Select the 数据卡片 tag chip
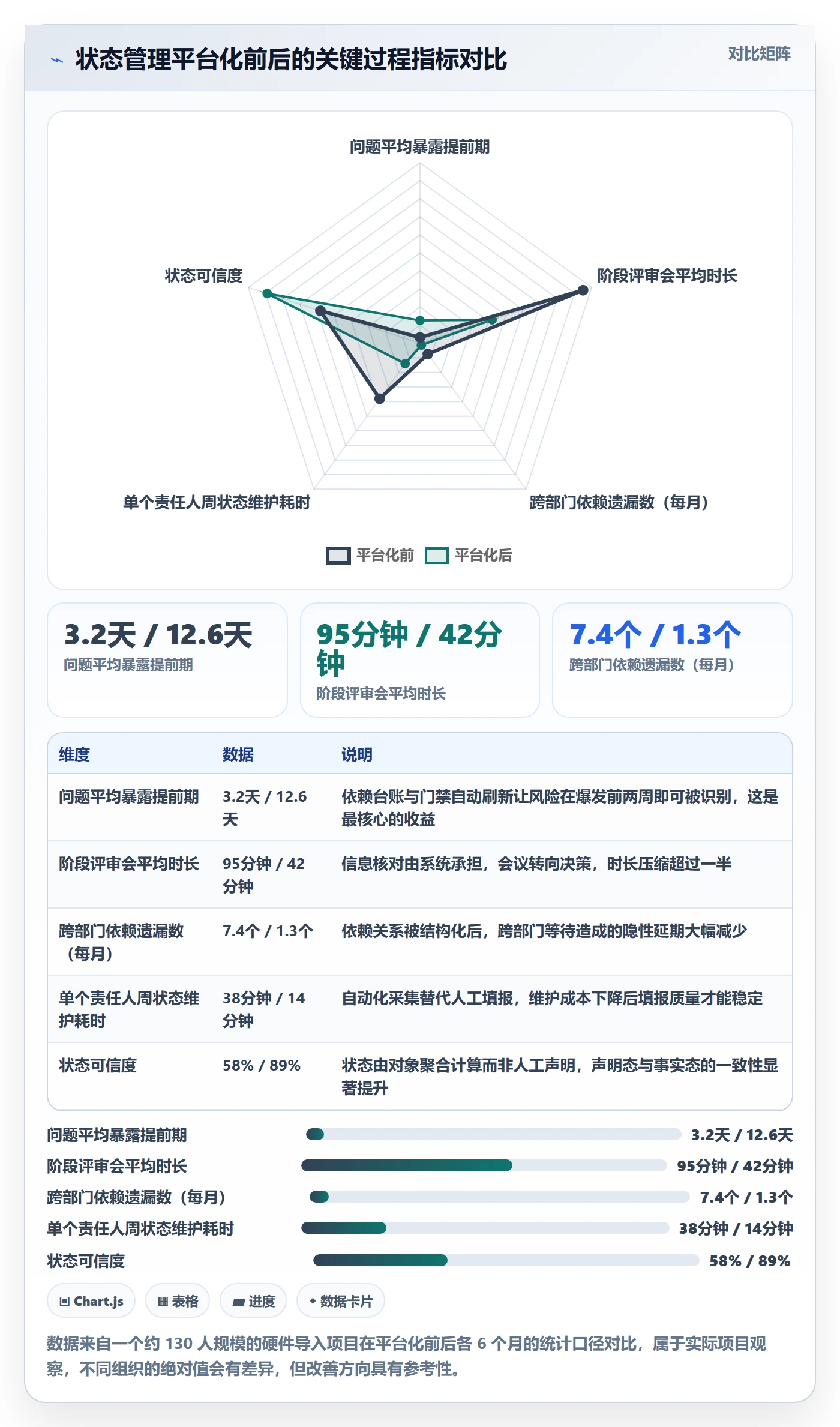Screen dimensions: 840x1427 341,1300
